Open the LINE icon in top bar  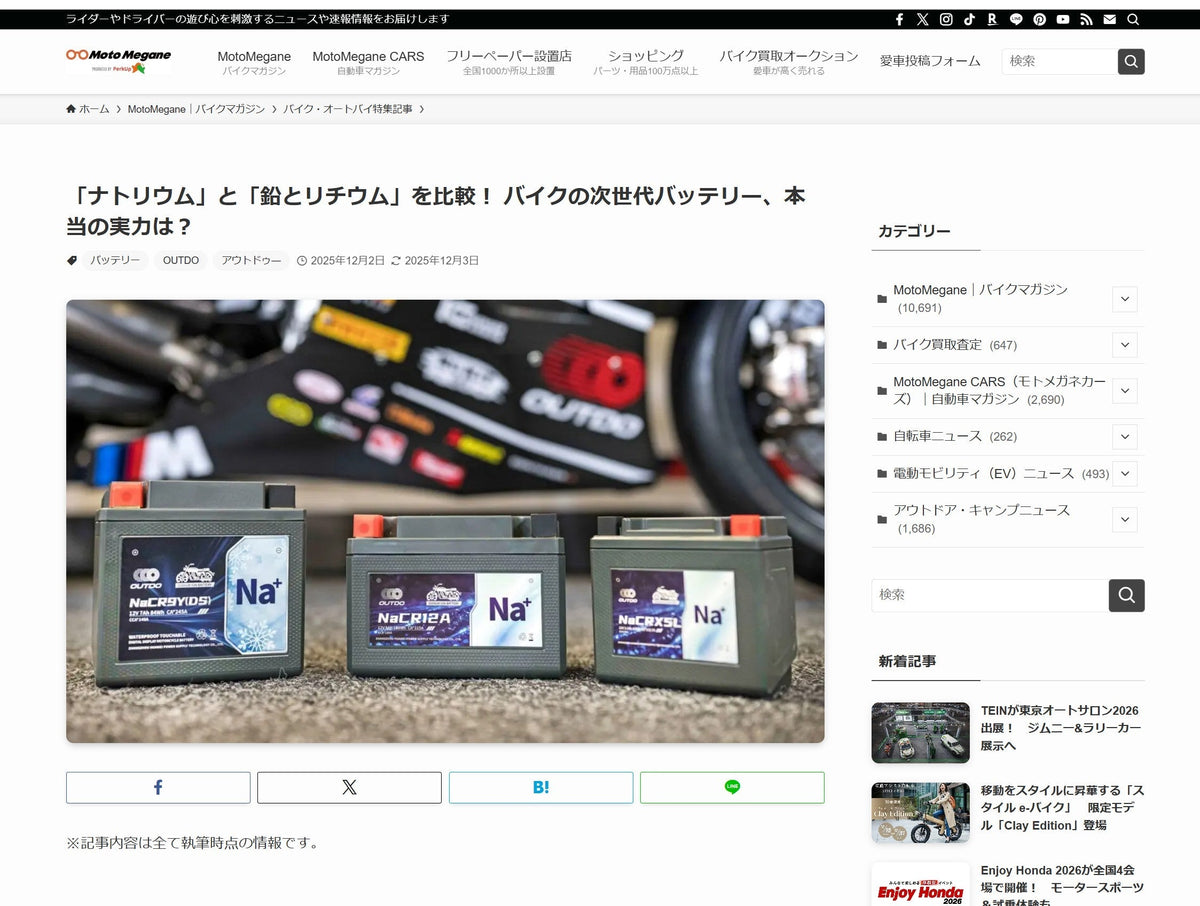(1016, 19)
